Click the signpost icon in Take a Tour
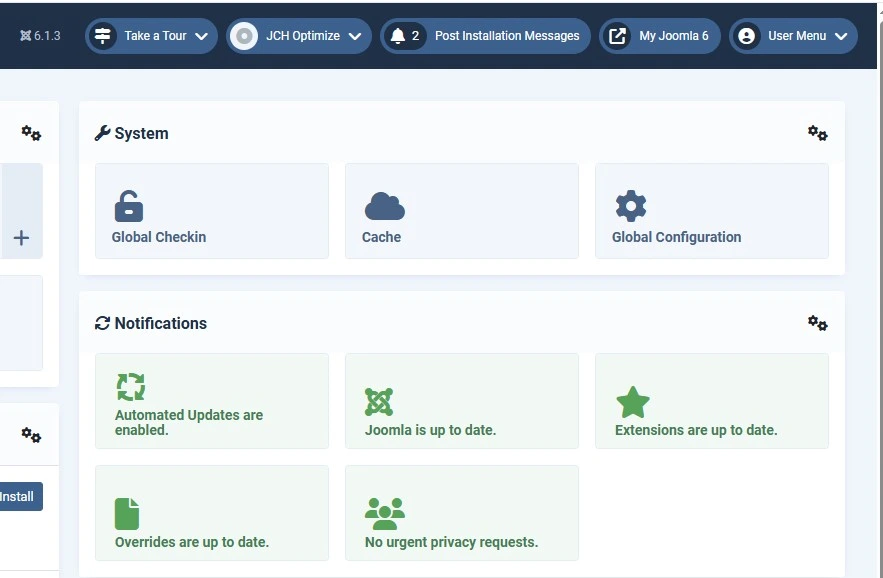Viewport: 883px width, 578px height. point(102,36)
